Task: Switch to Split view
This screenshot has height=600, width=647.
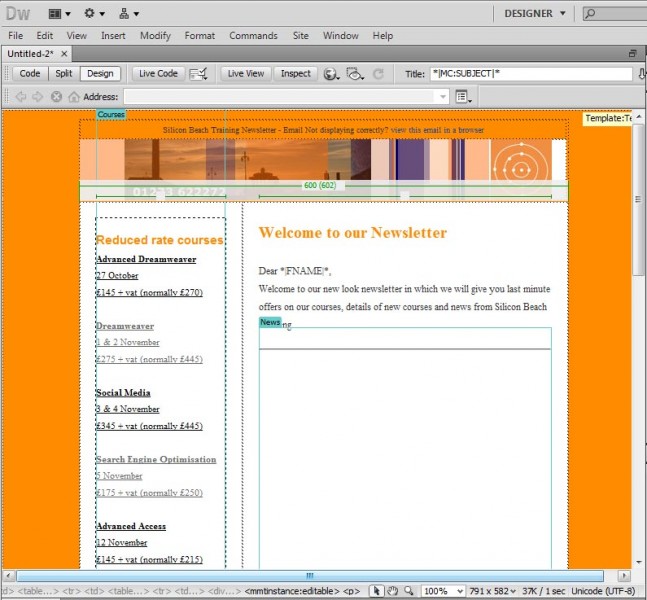Action: click(64, 74)
